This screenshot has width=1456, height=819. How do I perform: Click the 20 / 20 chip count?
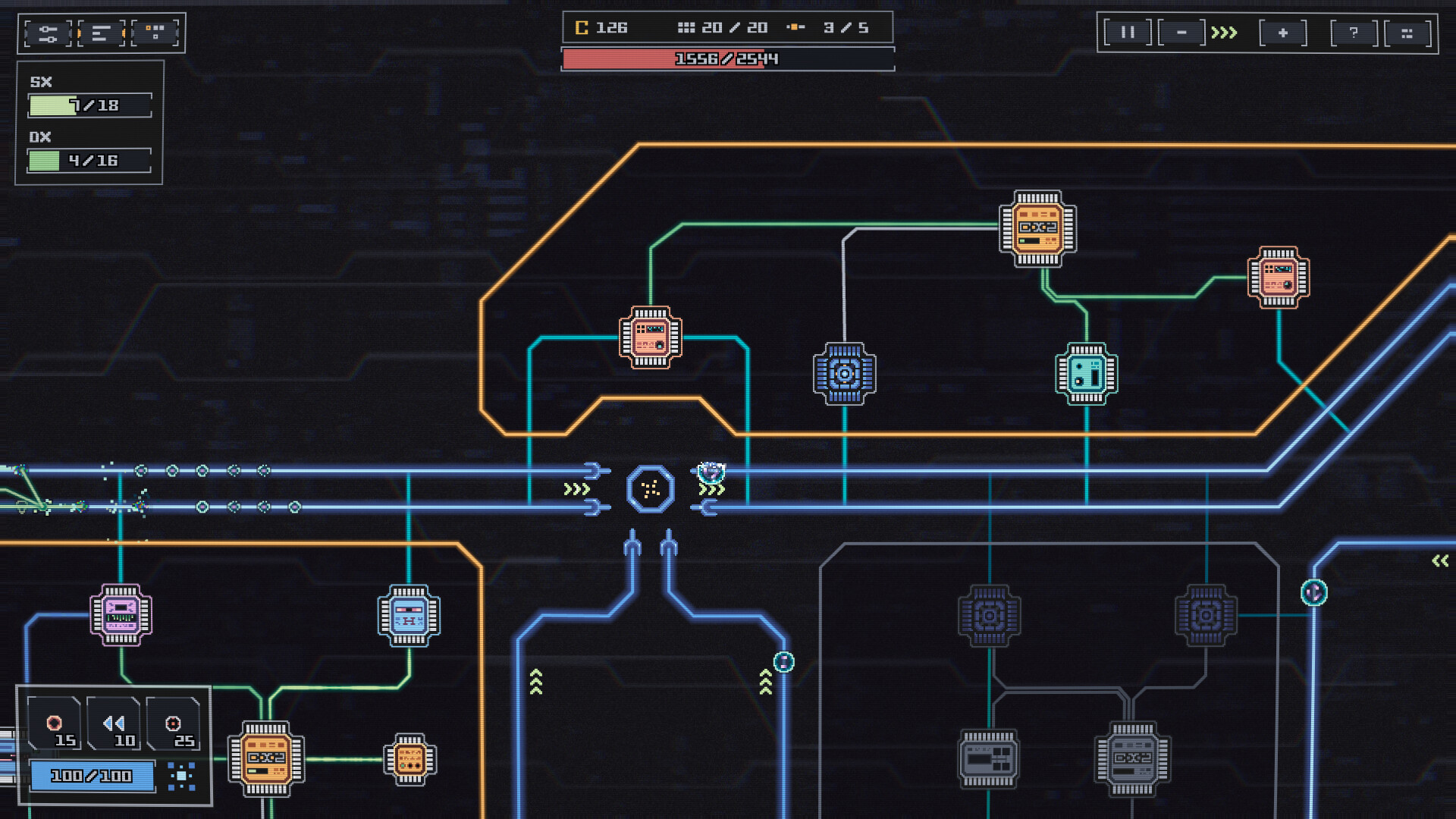723,28
